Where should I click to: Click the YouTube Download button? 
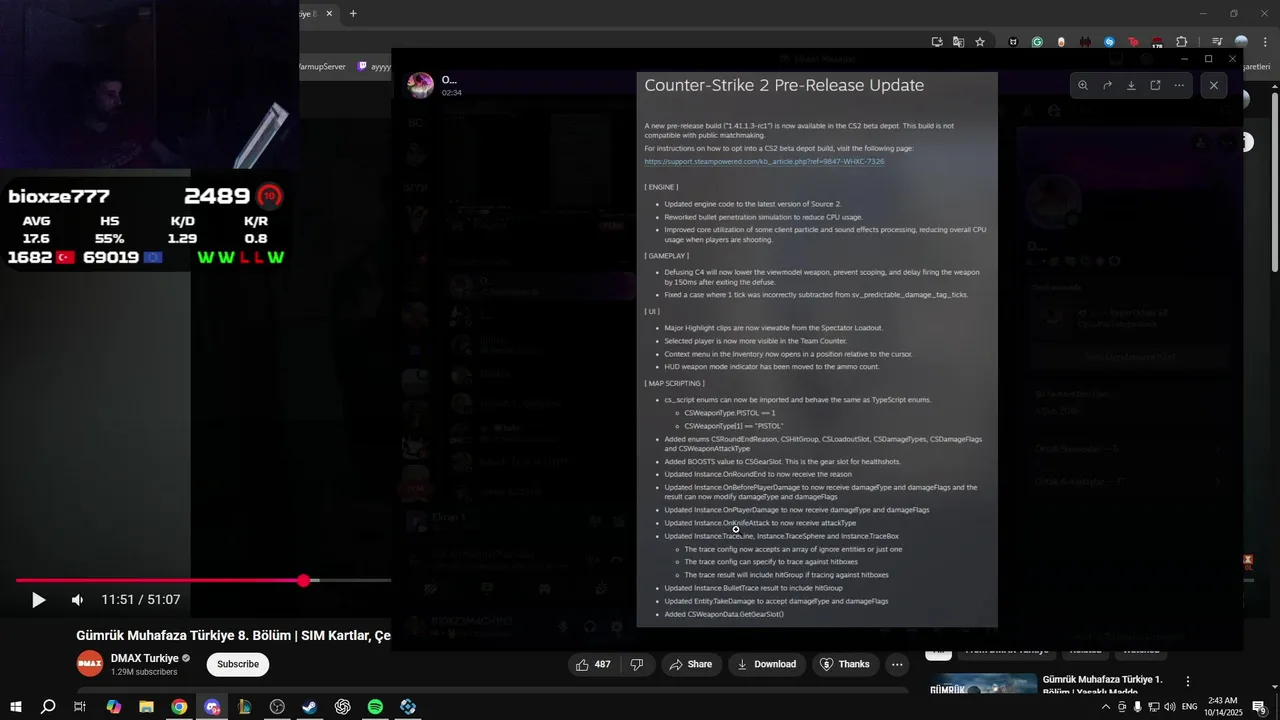[767, 664]
